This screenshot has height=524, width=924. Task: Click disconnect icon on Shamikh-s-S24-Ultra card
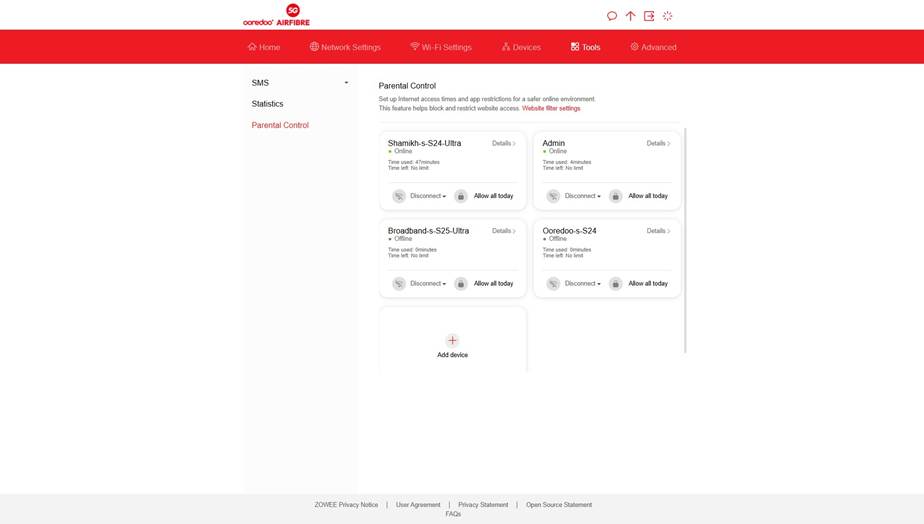399,196
